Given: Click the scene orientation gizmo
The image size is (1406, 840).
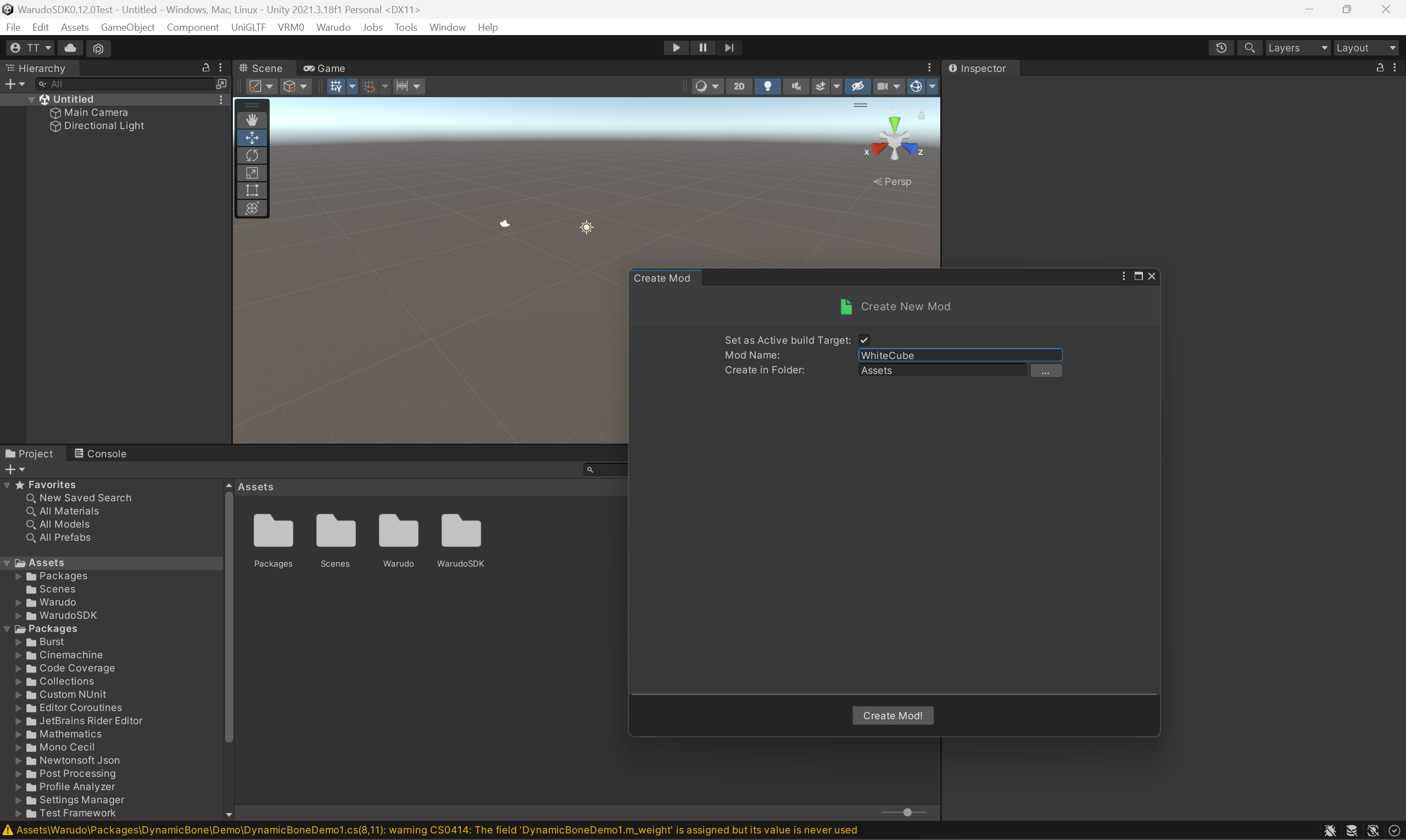Looking at the screenshot, I should click(x=894, y=139).
